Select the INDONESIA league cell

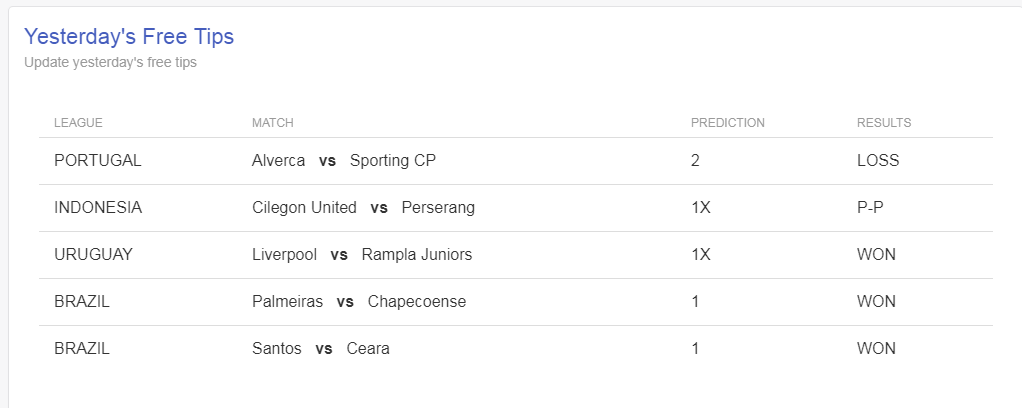[x=98, y=207]
